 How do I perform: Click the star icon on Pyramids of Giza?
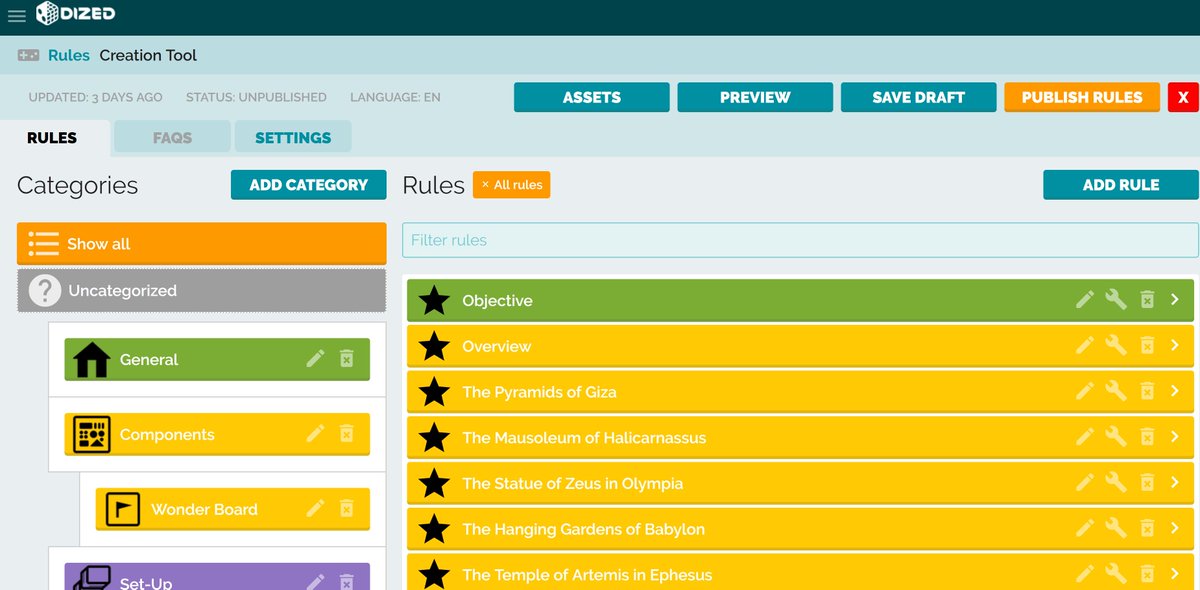click(434, 392)
